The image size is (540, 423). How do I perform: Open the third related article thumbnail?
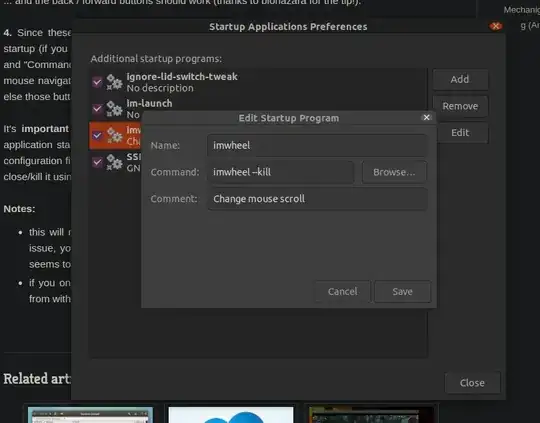[371, 415]
